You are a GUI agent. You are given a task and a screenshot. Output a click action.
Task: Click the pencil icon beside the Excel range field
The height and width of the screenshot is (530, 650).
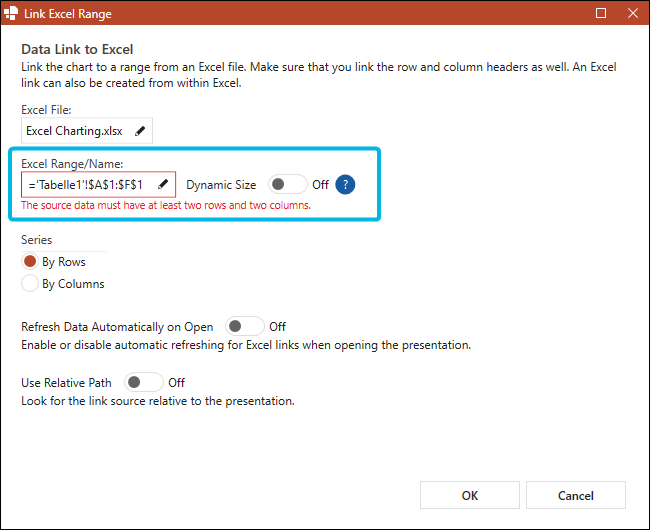163,184
